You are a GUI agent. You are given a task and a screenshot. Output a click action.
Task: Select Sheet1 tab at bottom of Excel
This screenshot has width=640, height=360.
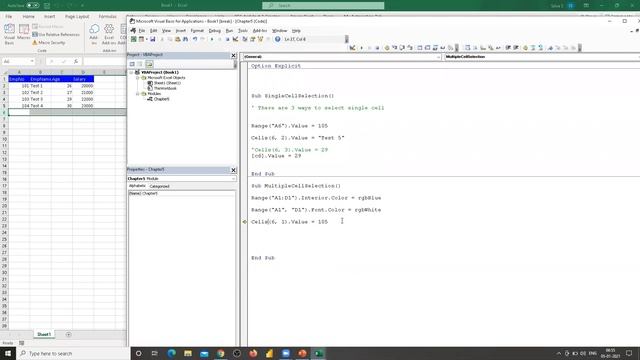click(44, 334)
